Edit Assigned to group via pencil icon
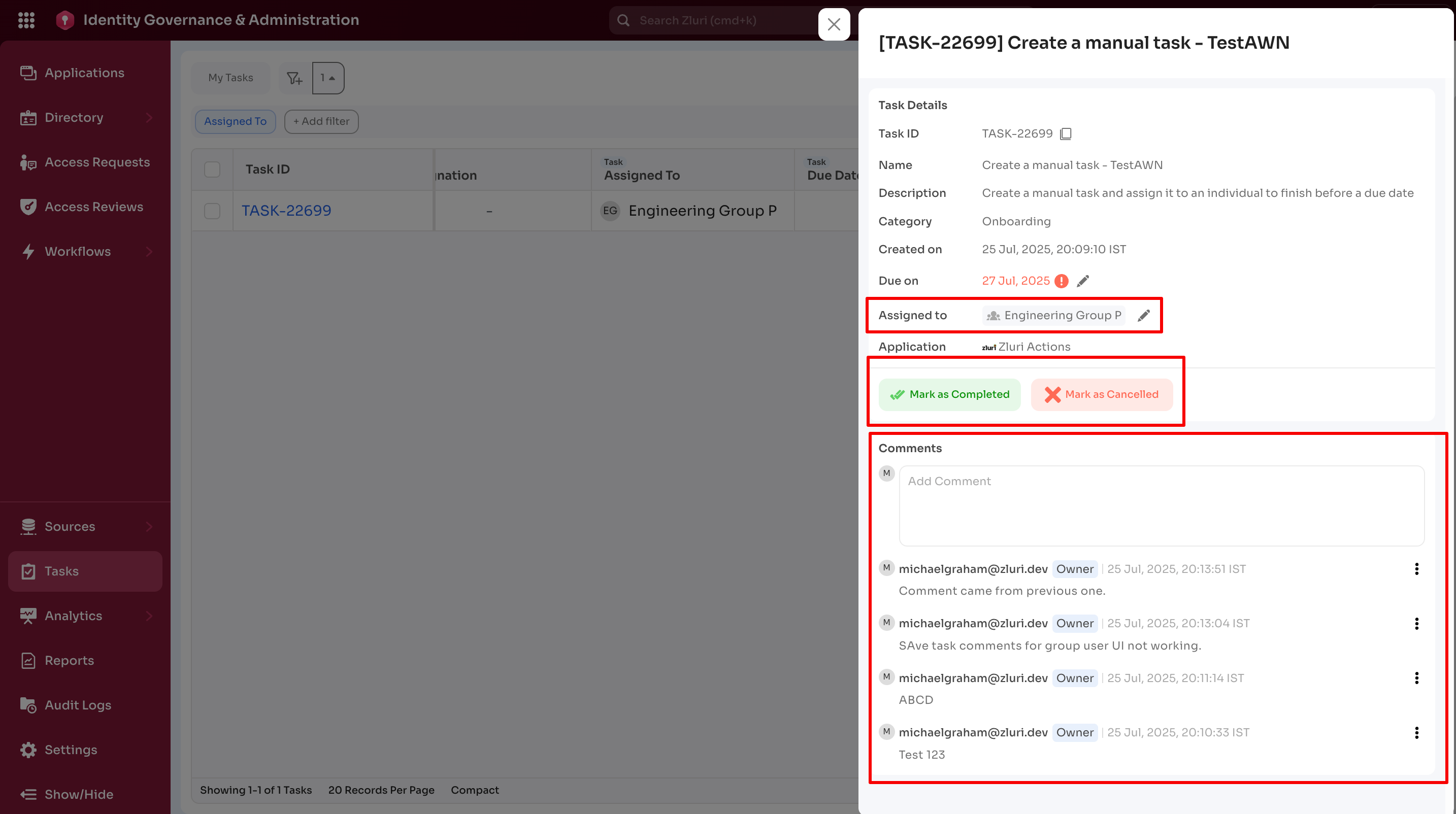1456x814 pixels. coord(1143,315)
